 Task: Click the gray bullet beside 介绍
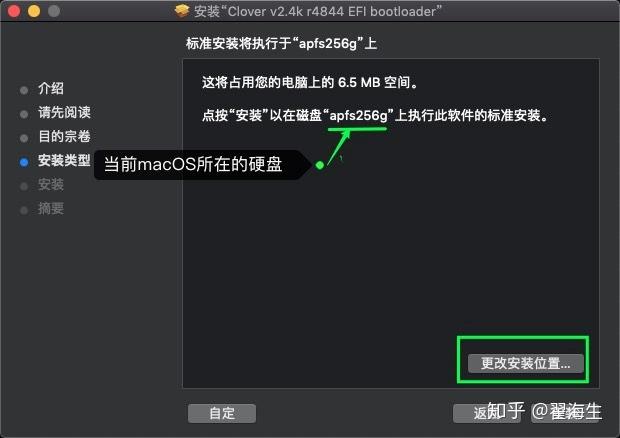point(24,90)
